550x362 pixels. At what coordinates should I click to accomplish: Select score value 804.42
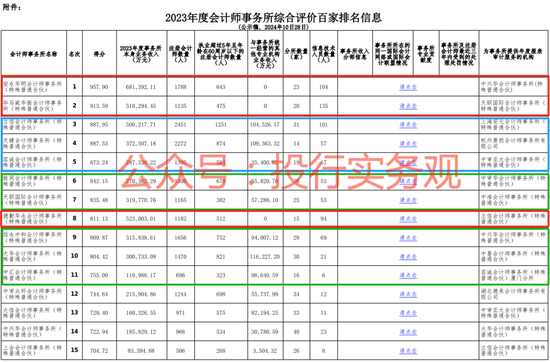(x=99, y=257)
